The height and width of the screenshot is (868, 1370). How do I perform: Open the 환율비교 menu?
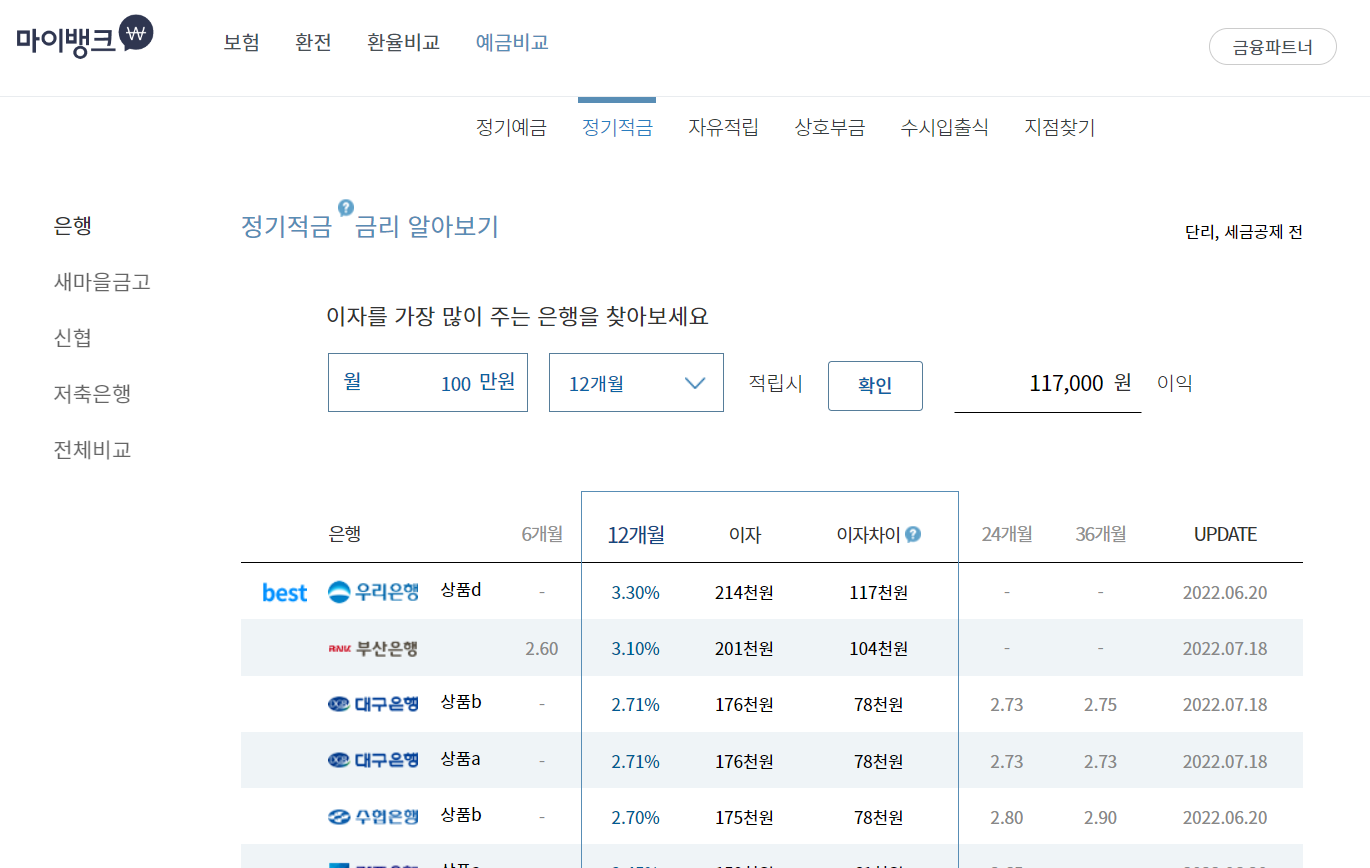pyautogui.click(x=404, y=43)
